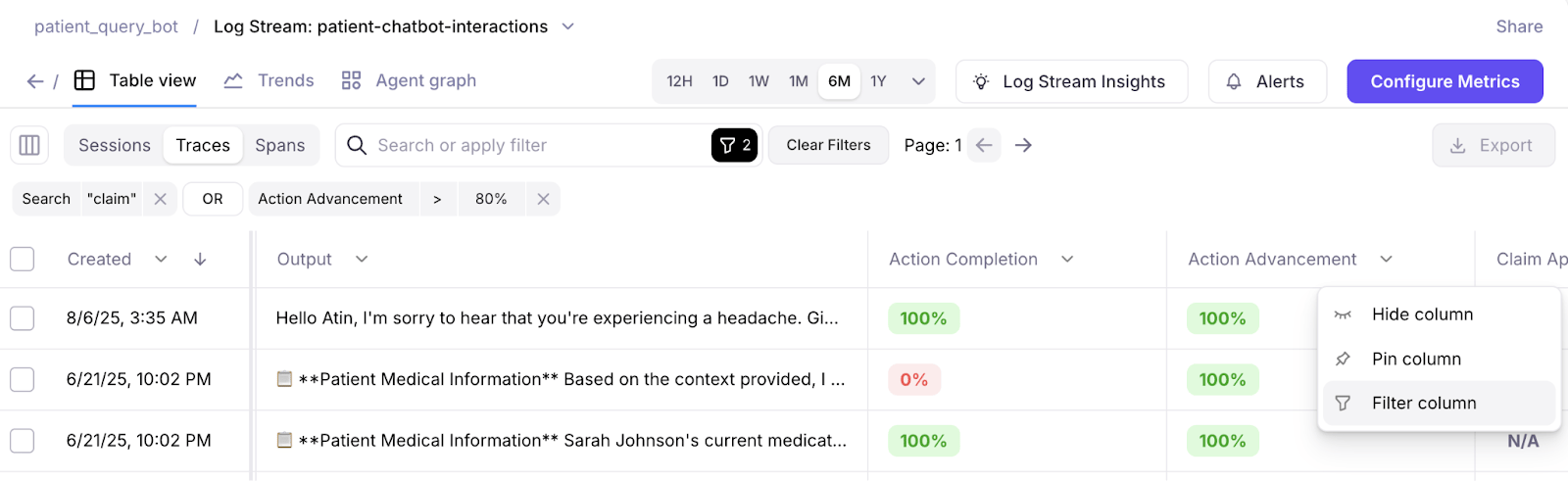Click the Configure Metrics button

pos(1445,81)
